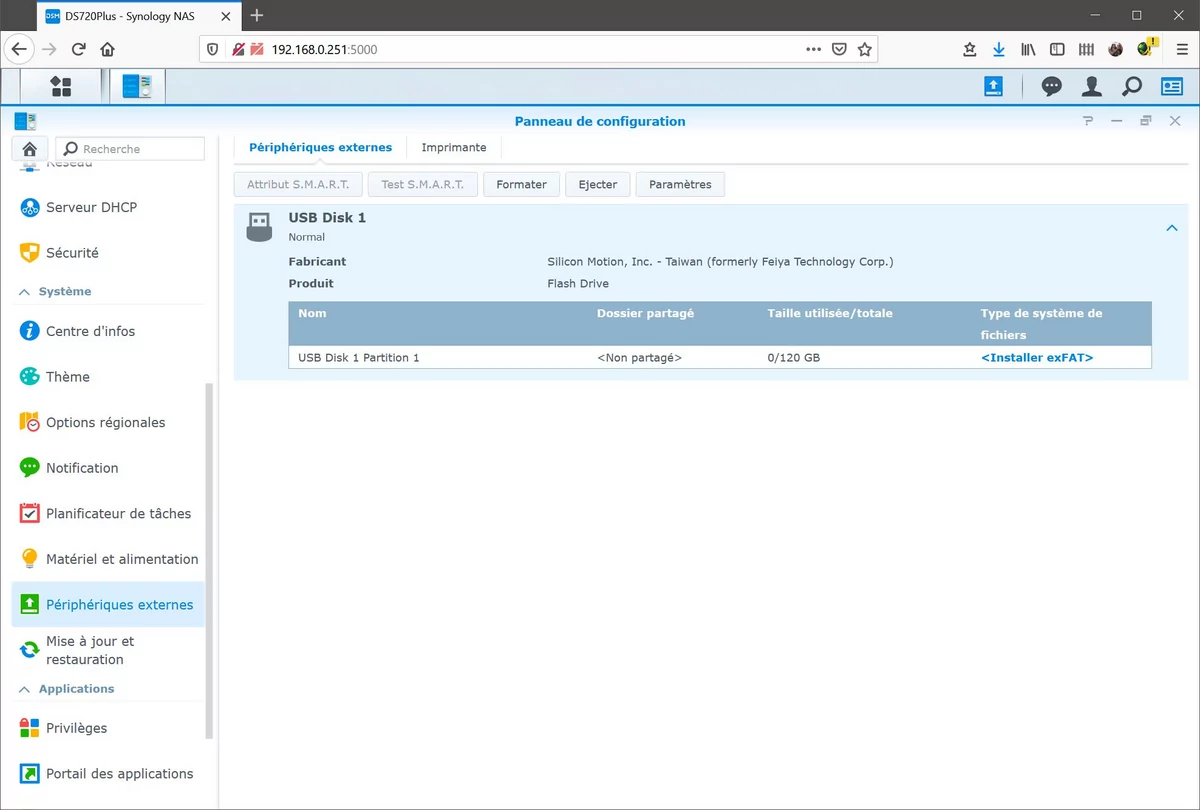Image resolution: width=1200 pixels, height=810 pixels.
Task: Open the browser downloads arrow icon
Action: click(998, 49)
